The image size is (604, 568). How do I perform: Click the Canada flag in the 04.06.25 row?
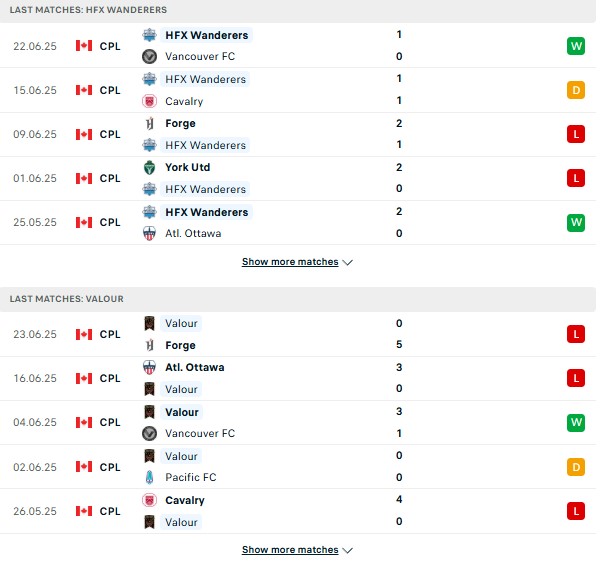[x=84, y=422]
